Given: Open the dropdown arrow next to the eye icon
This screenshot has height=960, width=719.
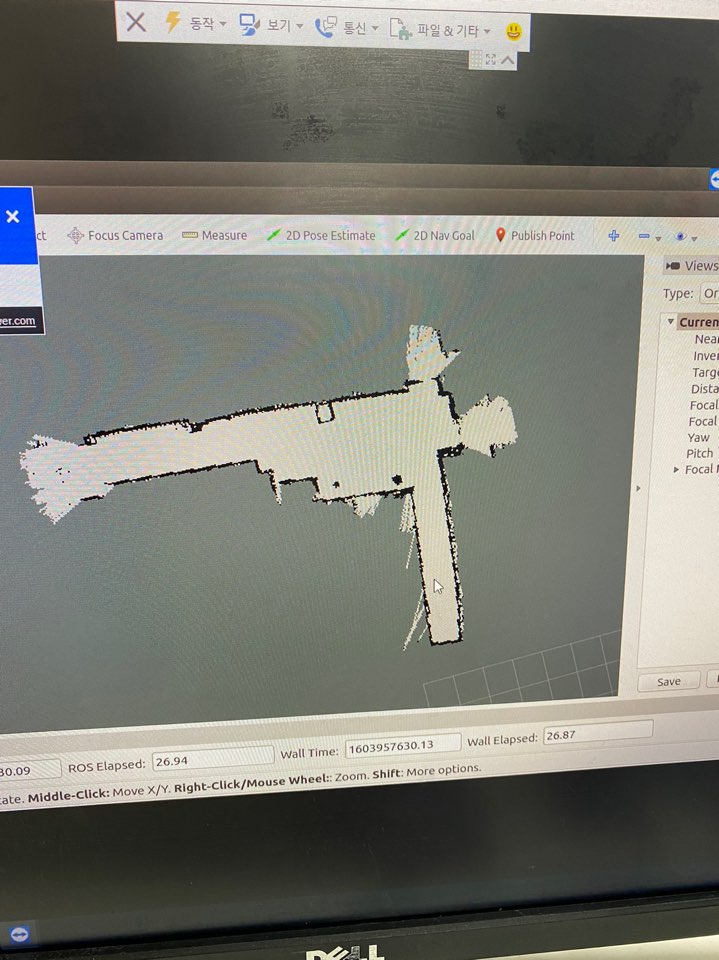Looking at the screenshot, I should [x=695, y=239].
